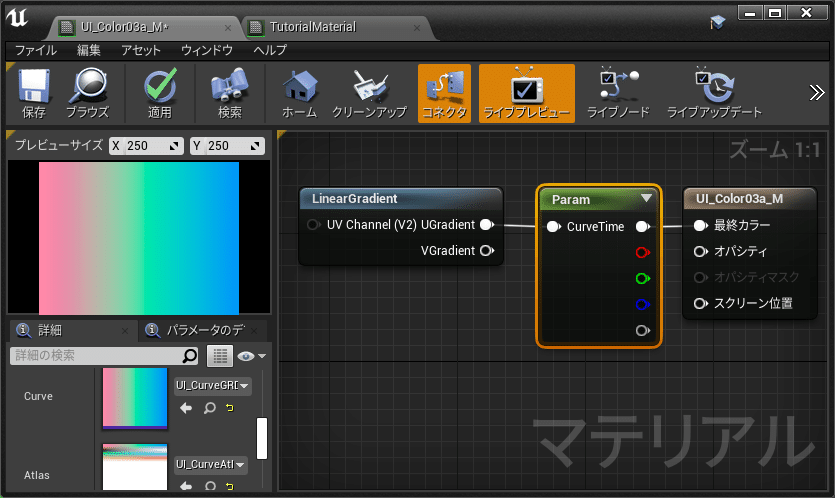Open the eye view options dropdown
Viewport: 835px width, 498px height.
(251, 356)
